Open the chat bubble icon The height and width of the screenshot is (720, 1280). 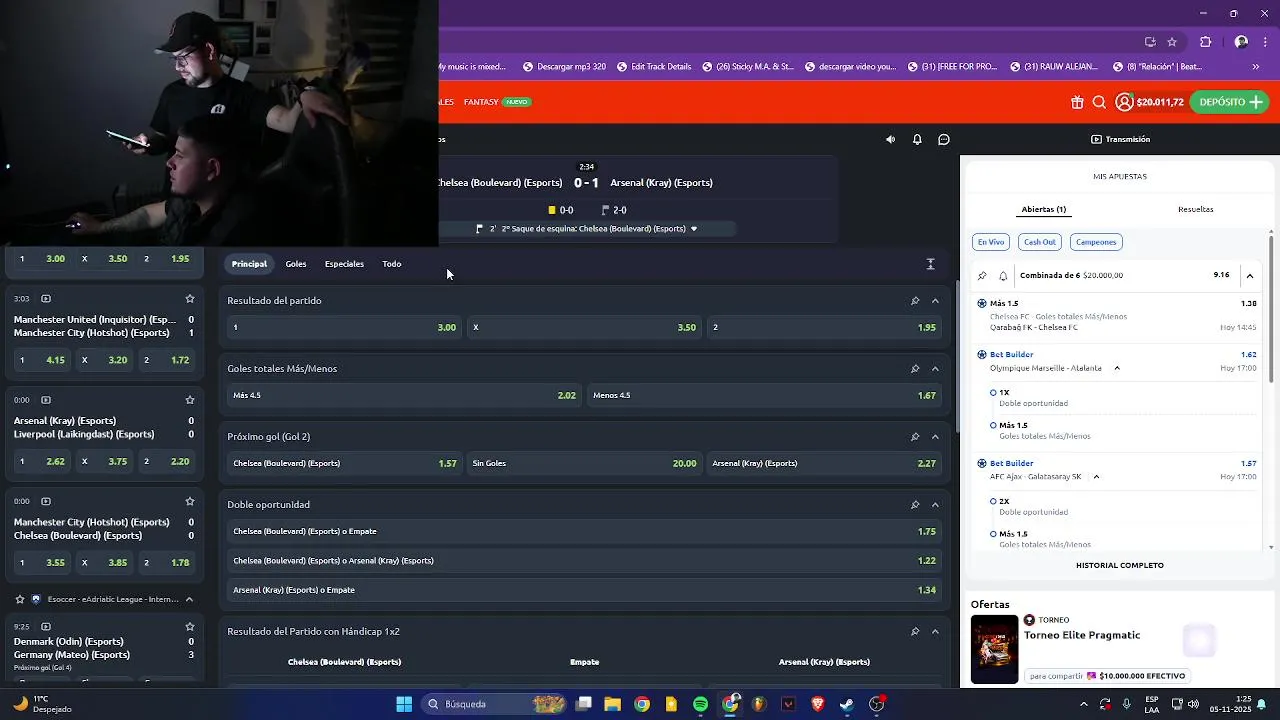coord(944,140)
